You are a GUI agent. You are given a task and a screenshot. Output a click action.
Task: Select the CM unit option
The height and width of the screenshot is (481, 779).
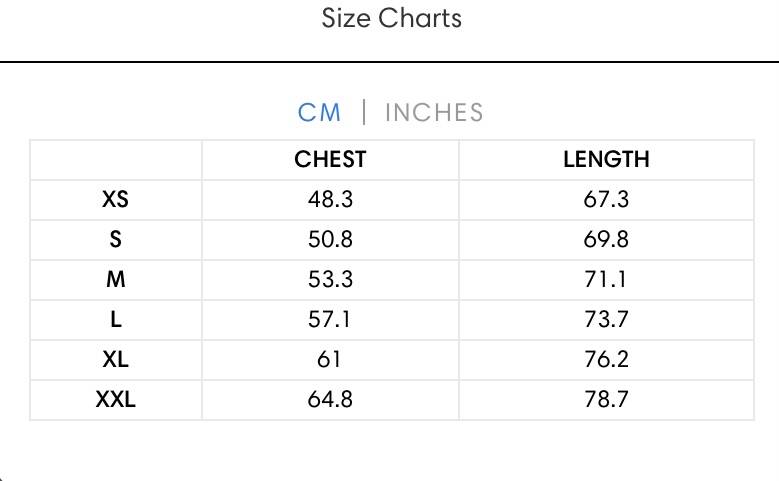coord(319,112)
